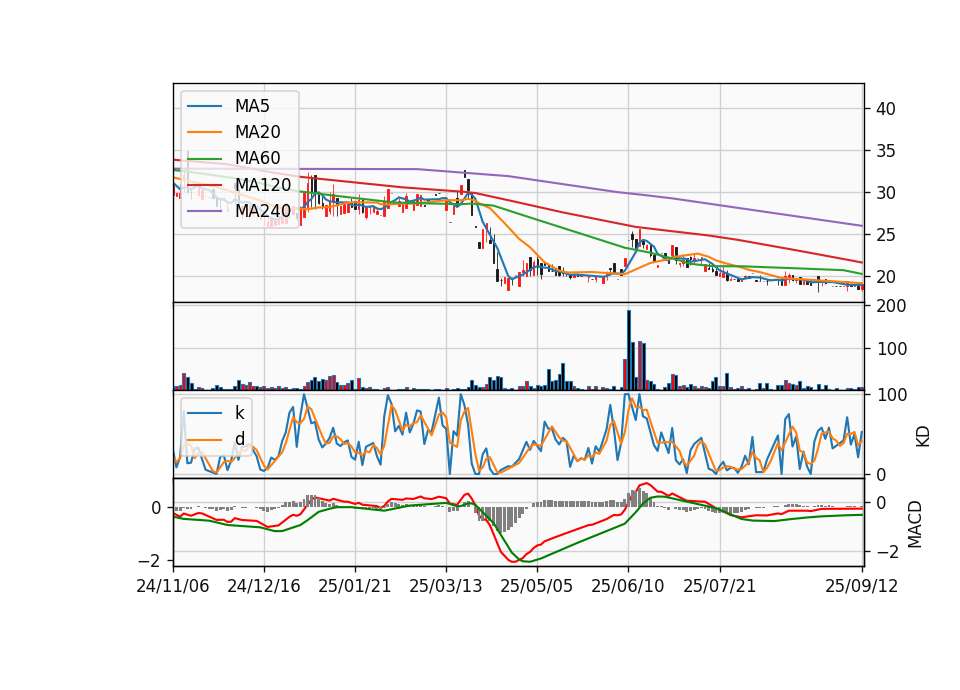The height and width of the screenshot is (690, 960).
Task: Click the tallest volume bar near 25/06/10
Action: pyautogui.click(x=629, y=350)
